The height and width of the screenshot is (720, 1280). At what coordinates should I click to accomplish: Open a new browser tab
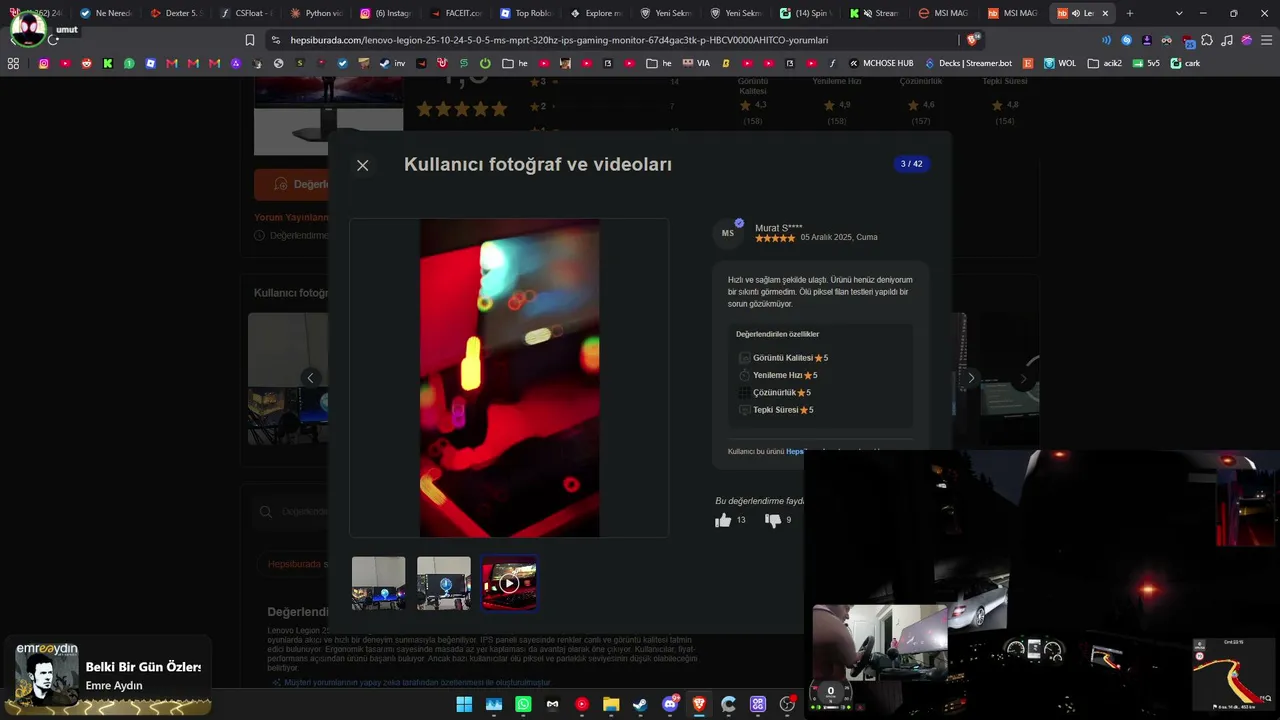pyautogui.click(x=1130, y=13)
